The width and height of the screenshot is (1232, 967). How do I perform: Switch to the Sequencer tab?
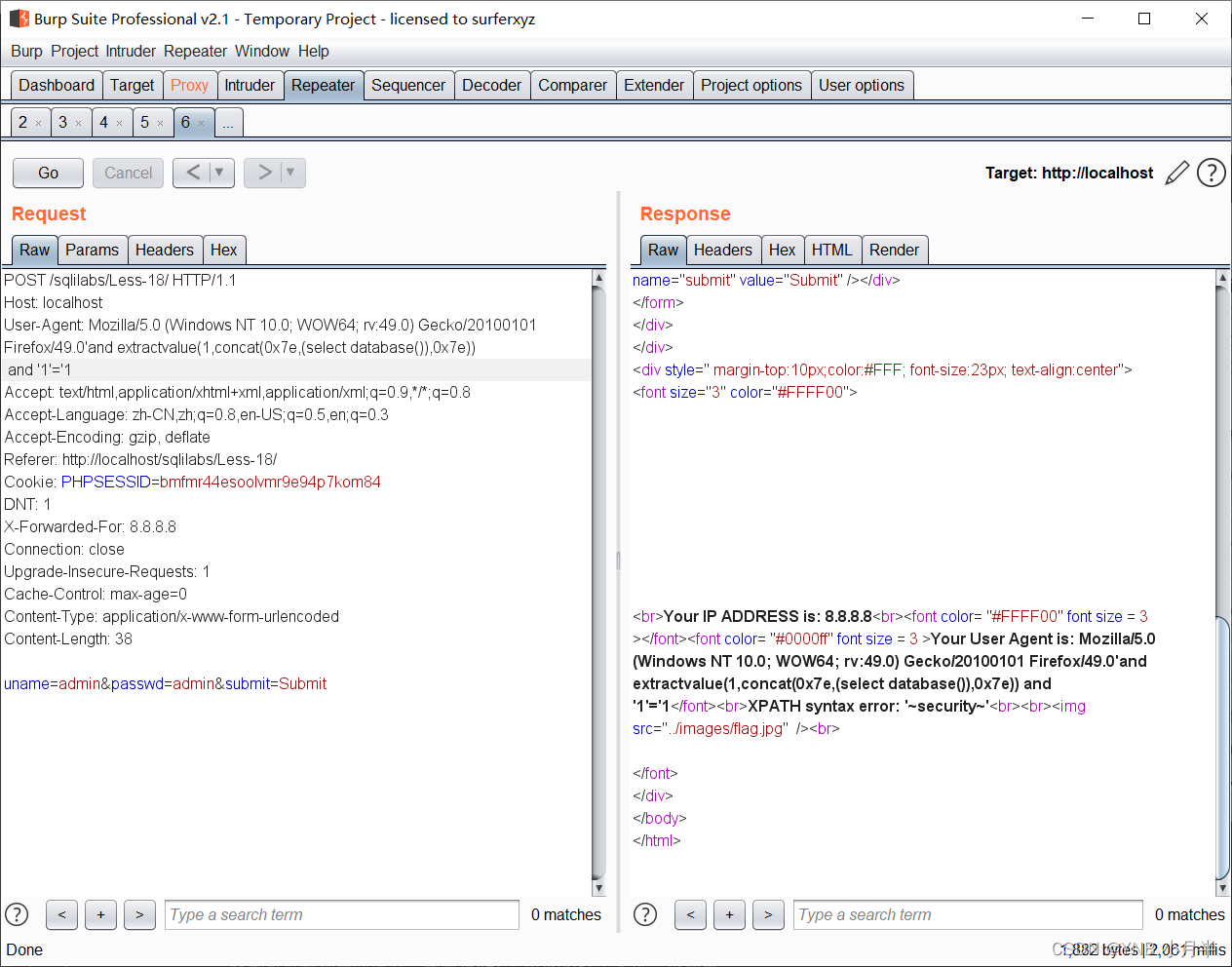(x=407, y=85)
